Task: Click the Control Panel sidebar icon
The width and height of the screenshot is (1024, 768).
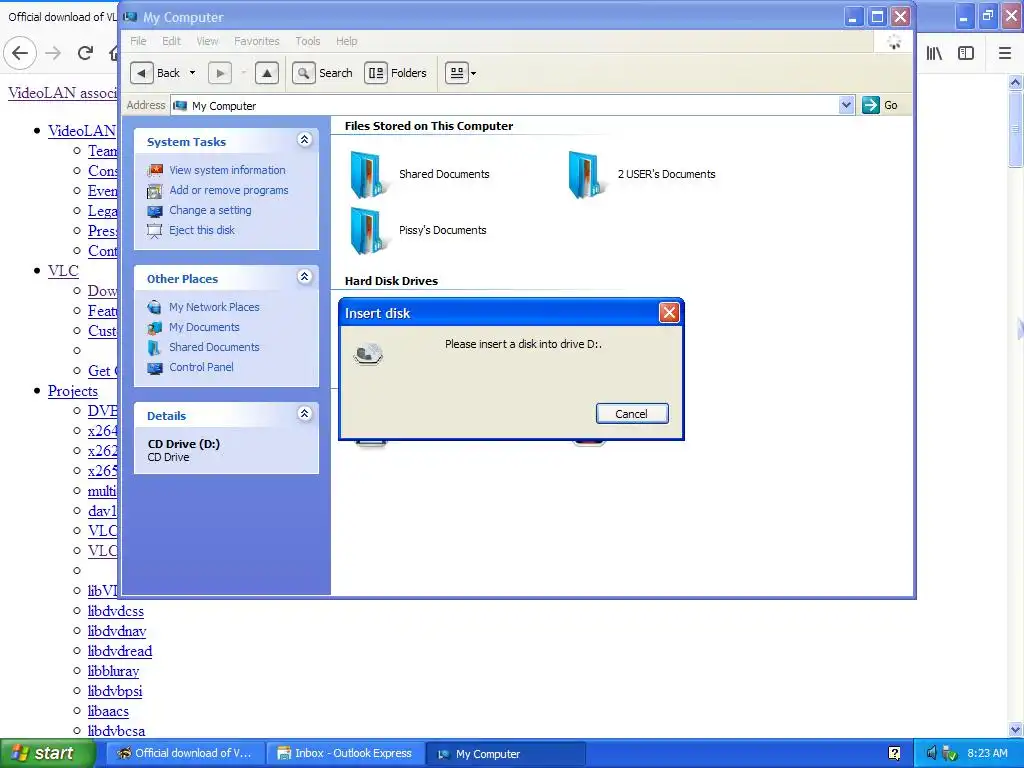Action: click(x=155, y=368)
